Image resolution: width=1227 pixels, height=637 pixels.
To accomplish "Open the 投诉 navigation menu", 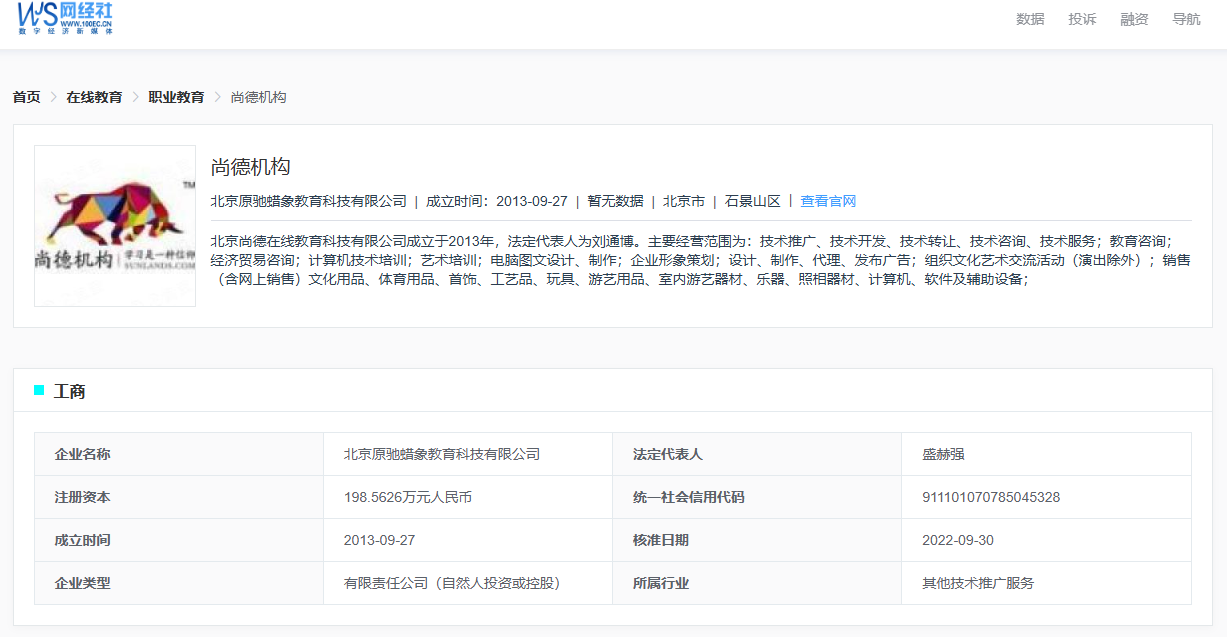I will point(1082,19).
